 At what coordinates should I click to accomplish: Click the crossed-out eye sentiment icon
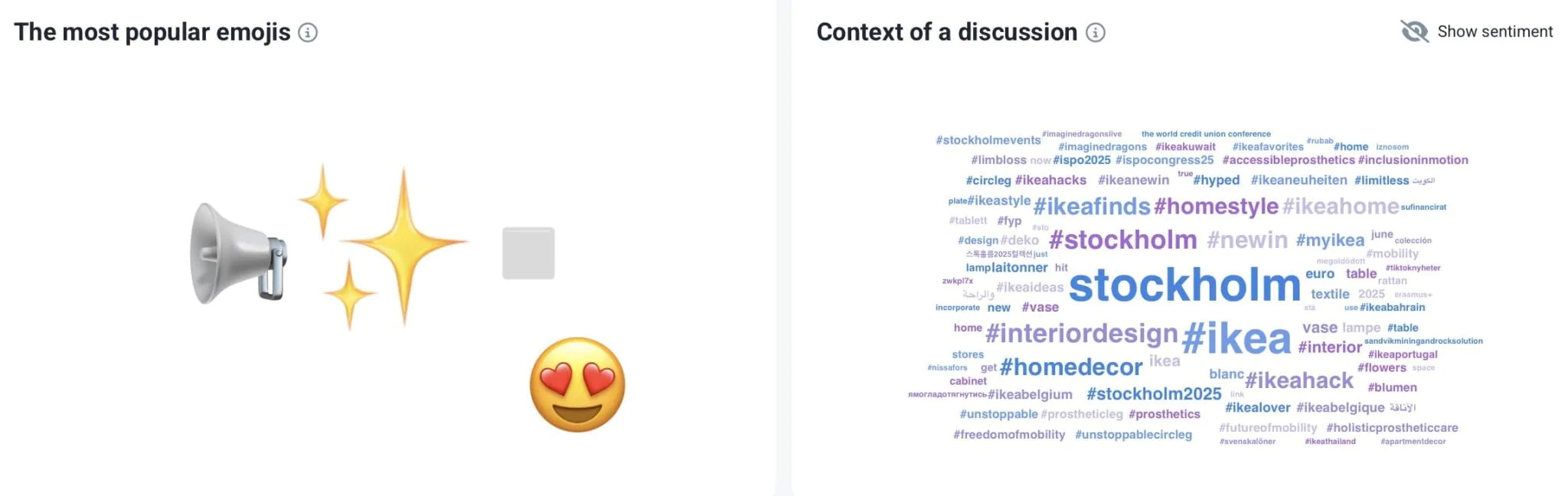click(1414, 31)
